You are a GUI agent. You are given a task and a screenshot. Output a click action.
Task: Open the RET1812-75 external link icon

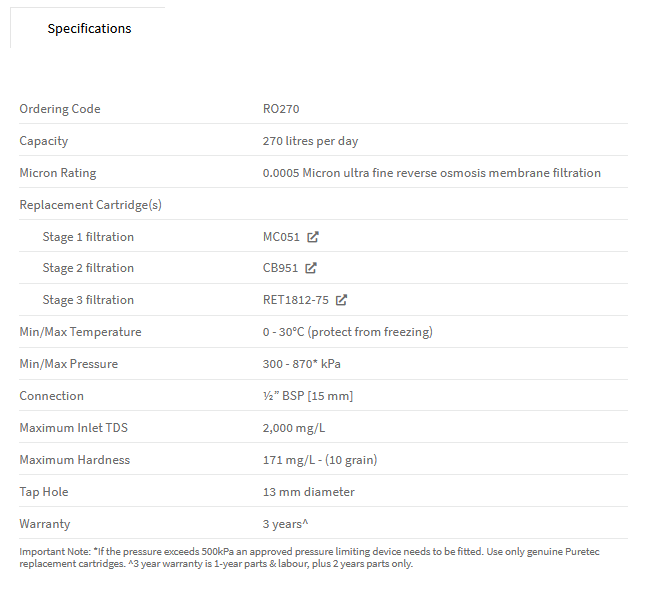coord(341,300)
